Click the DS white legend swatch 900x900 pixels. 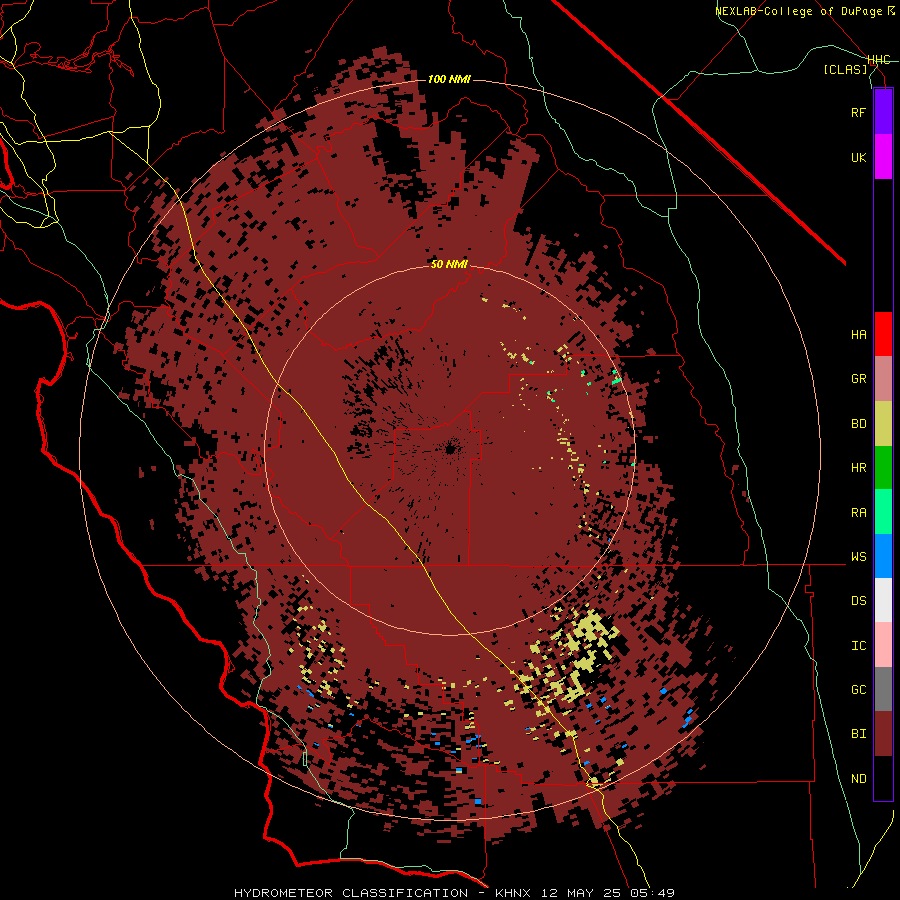(x=883, y=600)
